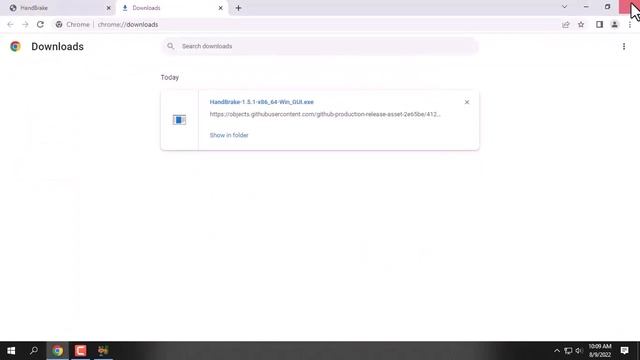Show HandBrake download in folder

(x=229, y=135)
